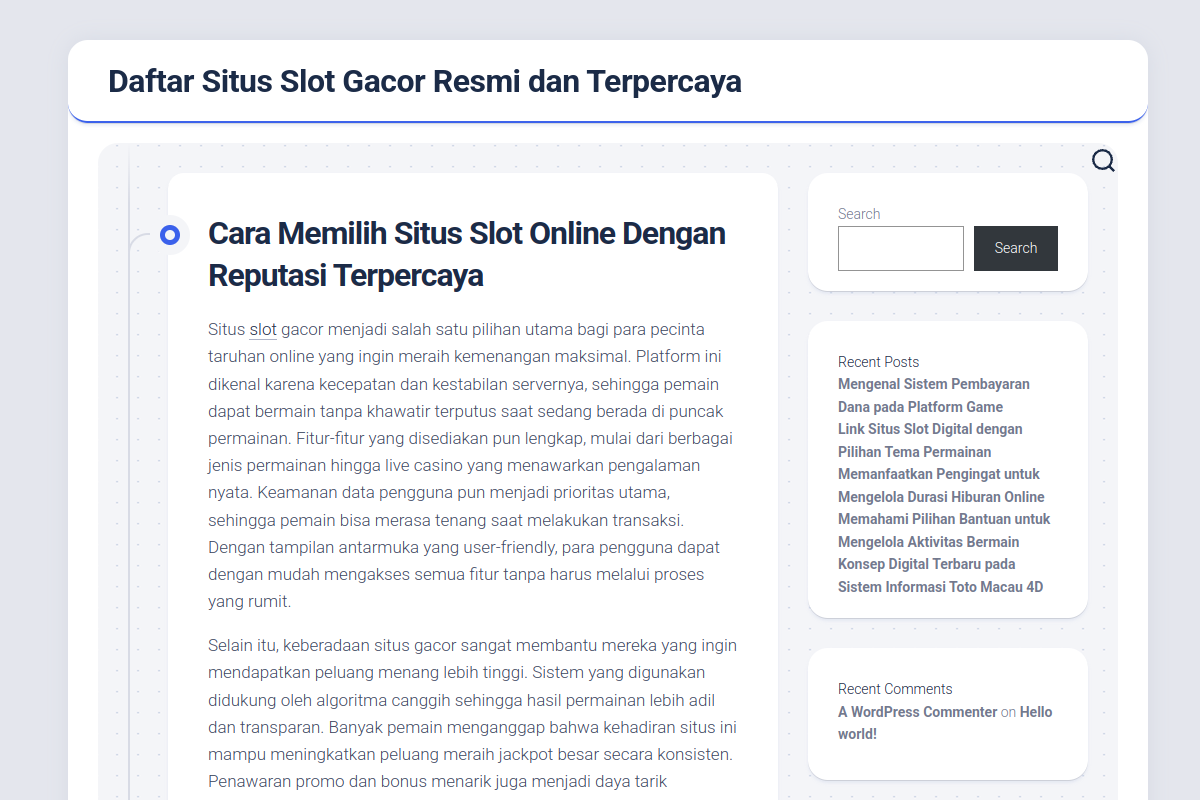The image size is (1200, 800).
Task: Click the blue timeline marker beside the post title
Action: 170,235
